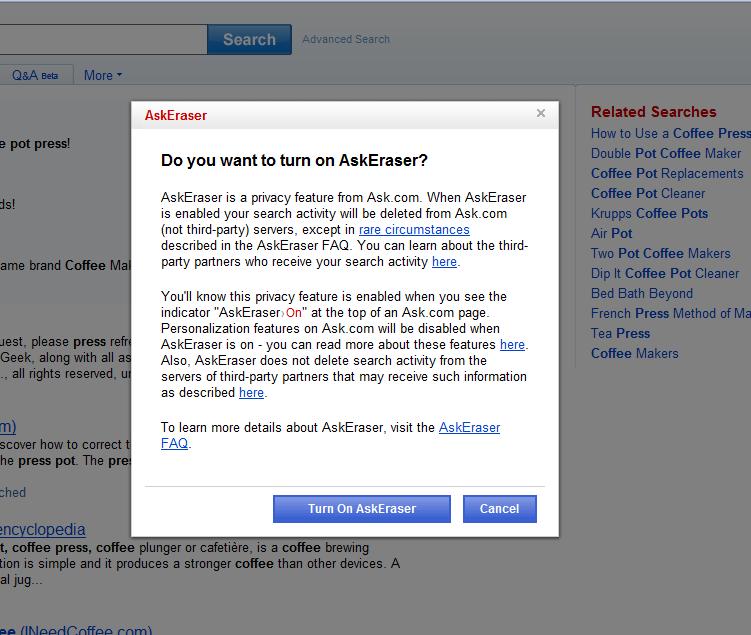Click 'here' link after 'as described'

251,393
